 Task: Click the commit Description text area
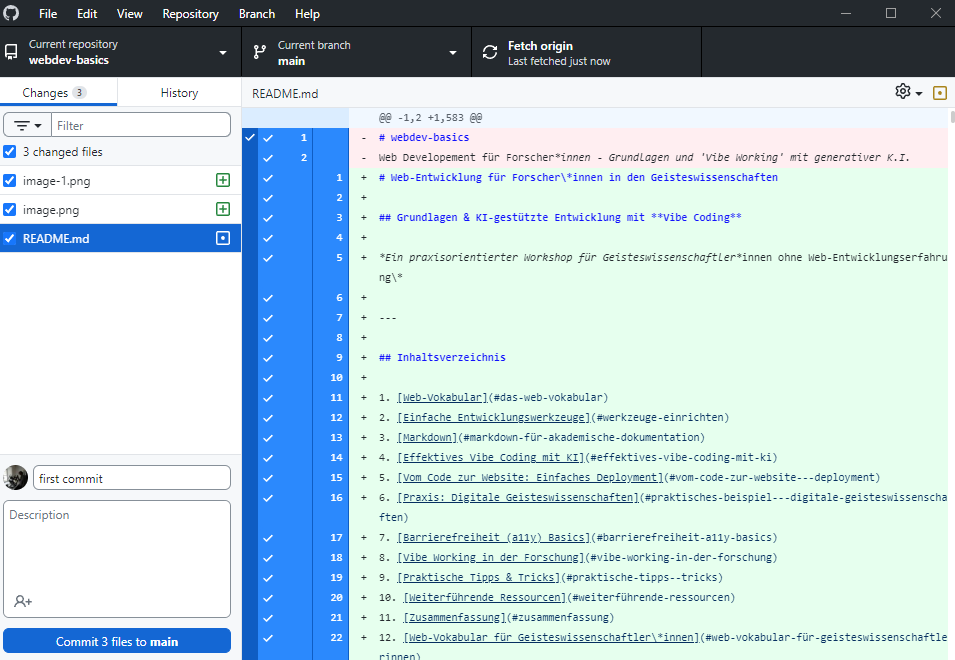[x=117, y=550]
